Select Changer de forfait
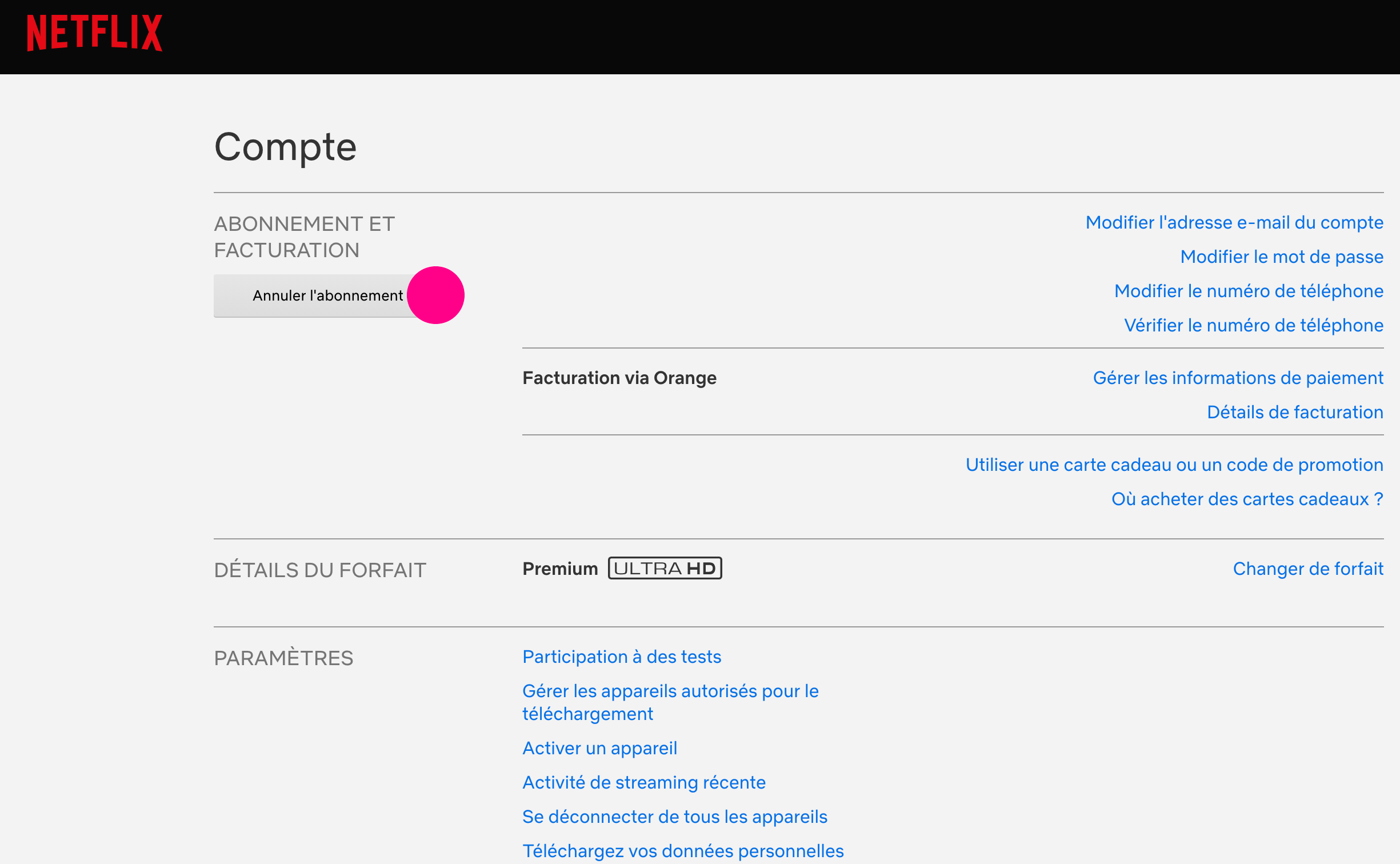Viewport: 1400px width, 864px height. [1308, 569]
